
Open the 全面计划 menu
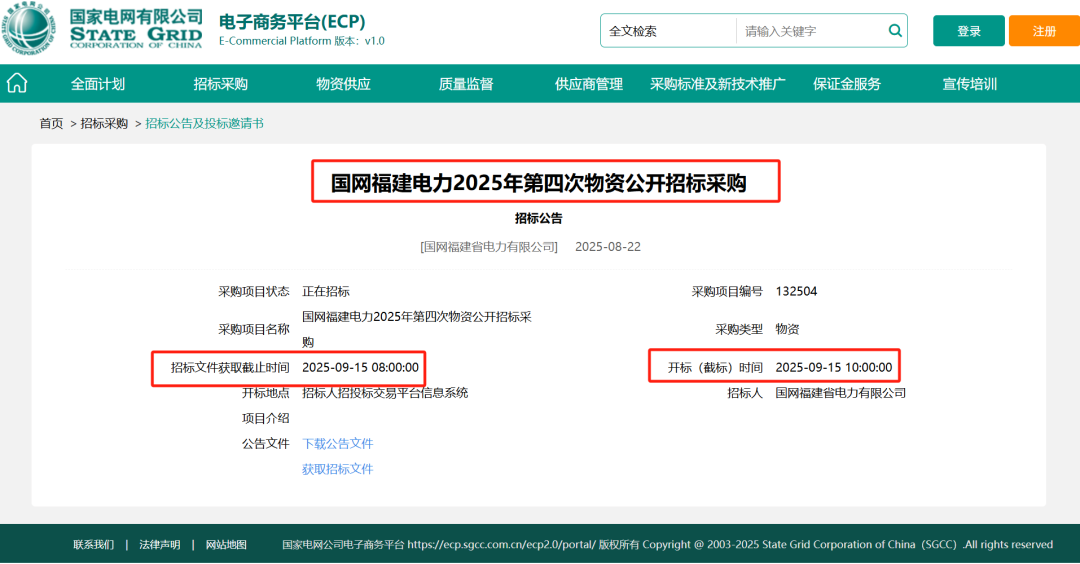pos(98,84)
